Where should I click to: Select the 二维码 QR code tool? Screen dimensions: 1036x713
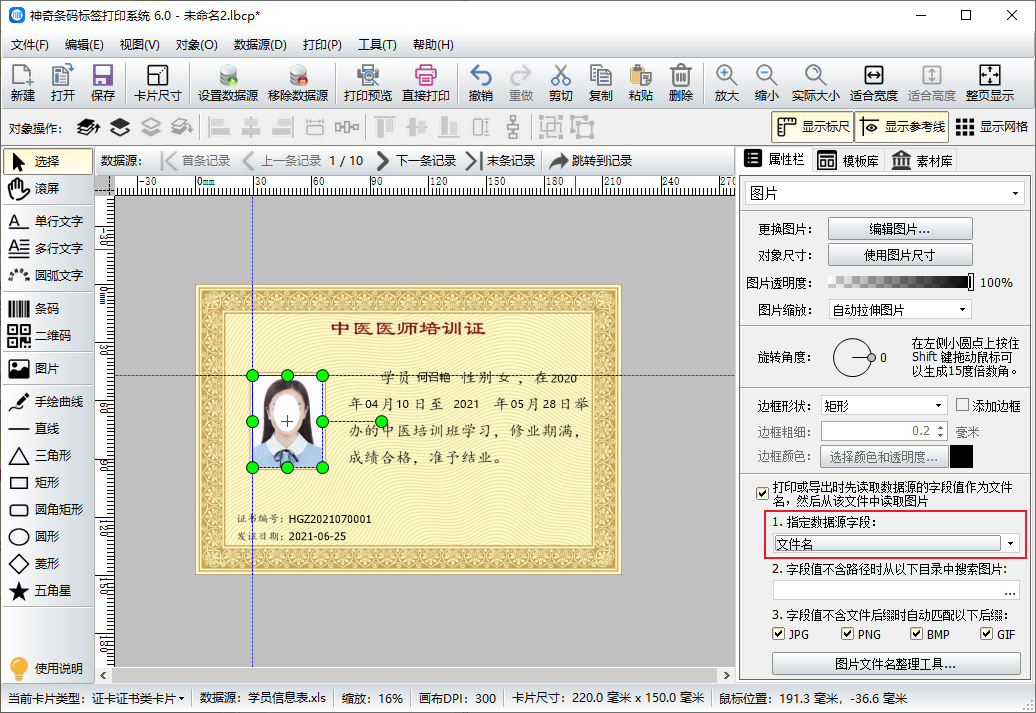click(x=46, y=336)
